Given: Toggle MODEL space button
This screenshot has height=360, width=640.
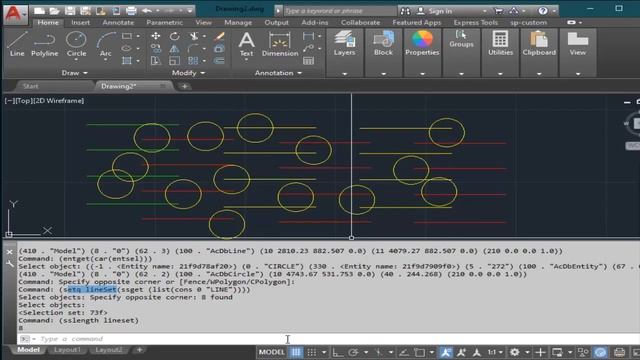Looking at the screenshot, I should pos(271,352).
